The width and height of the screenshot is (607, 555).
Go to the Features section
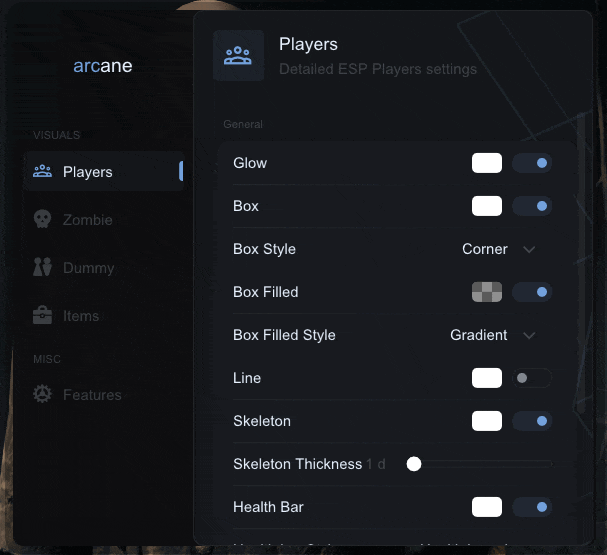[92, 395]
